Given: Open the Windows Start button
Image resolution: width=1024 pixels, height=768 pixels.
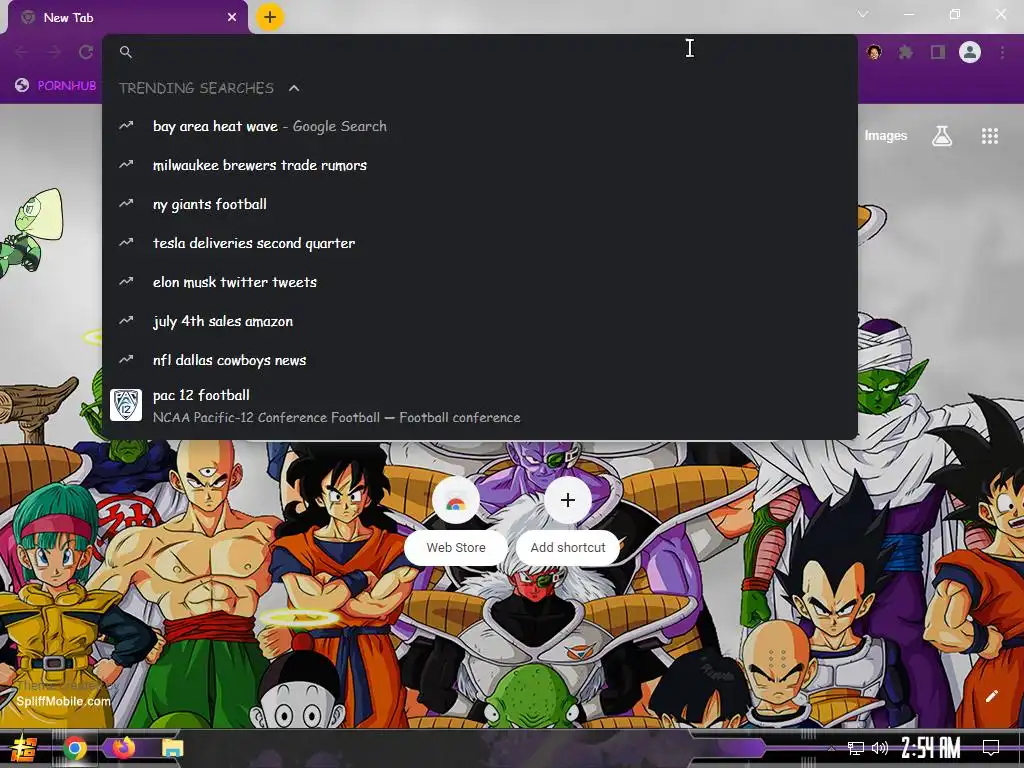Looking at the screenshot, I should [24, 748].
